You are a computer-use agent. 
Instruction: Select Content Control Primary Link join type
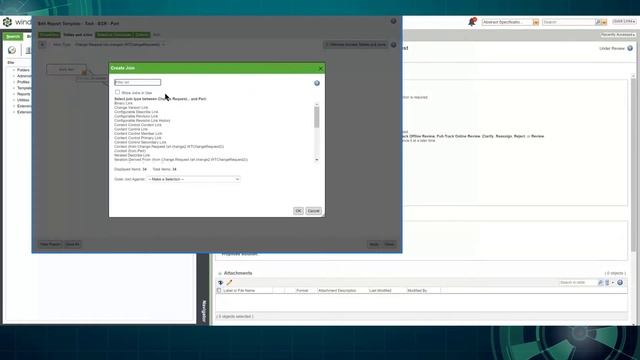pyautogui.click(x=138, y=138)
